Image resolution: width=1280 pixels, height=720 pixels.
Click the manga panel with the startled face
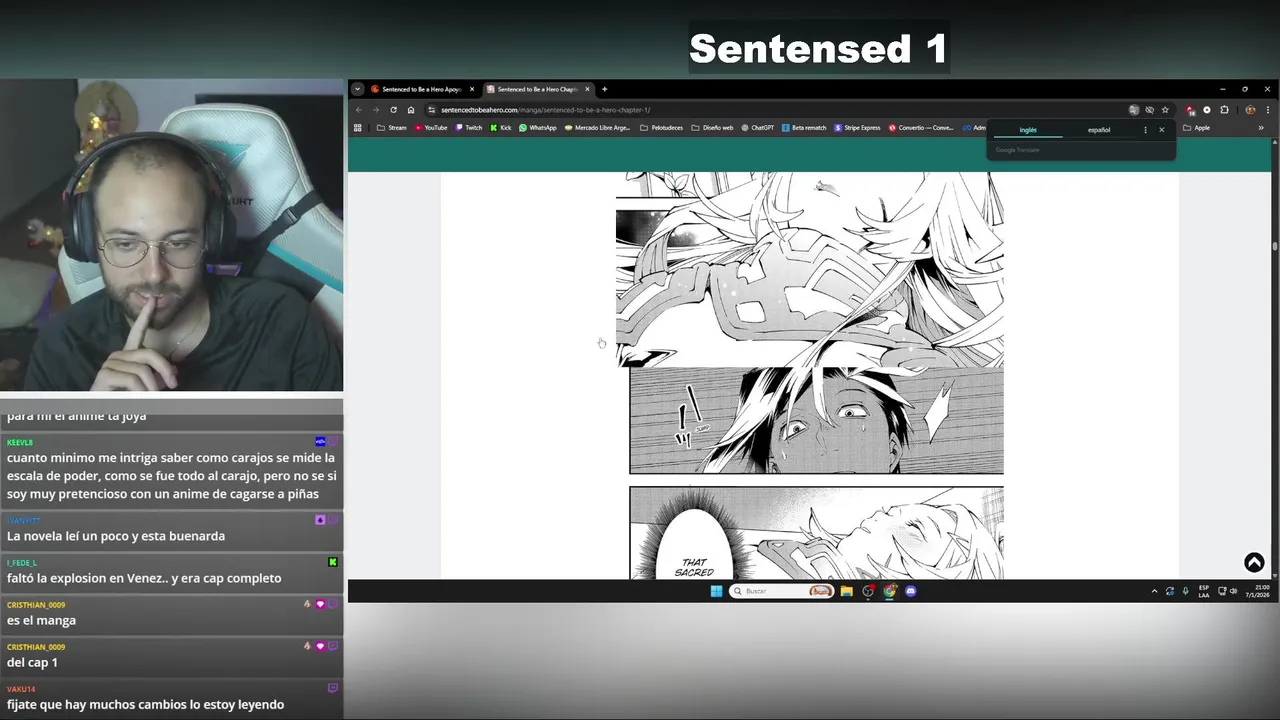tap(816, 420)
